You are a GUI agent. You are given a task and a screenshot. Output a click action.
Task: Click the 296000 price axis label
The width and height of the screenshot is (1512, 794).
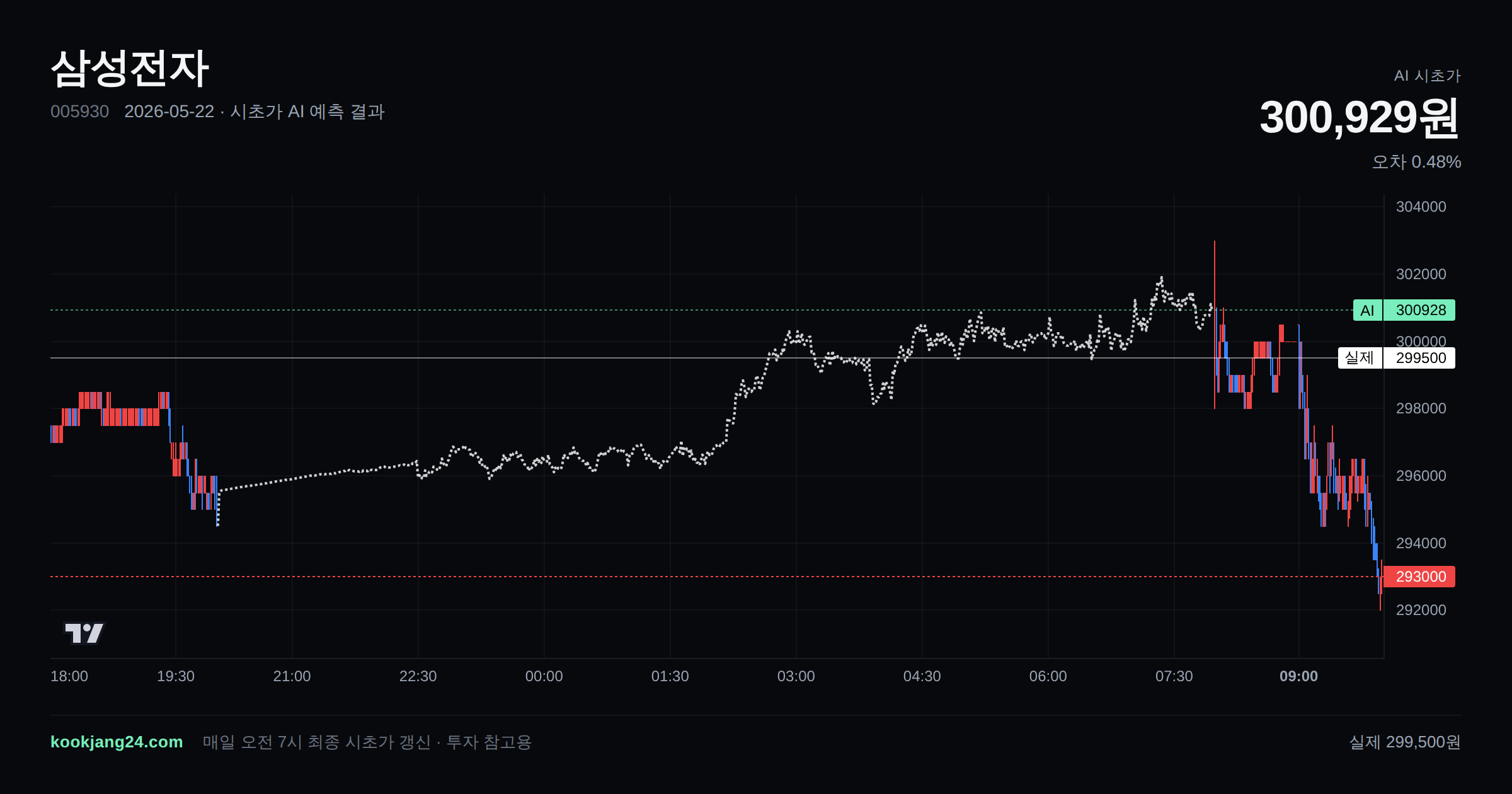click(x=1421, y=476)
